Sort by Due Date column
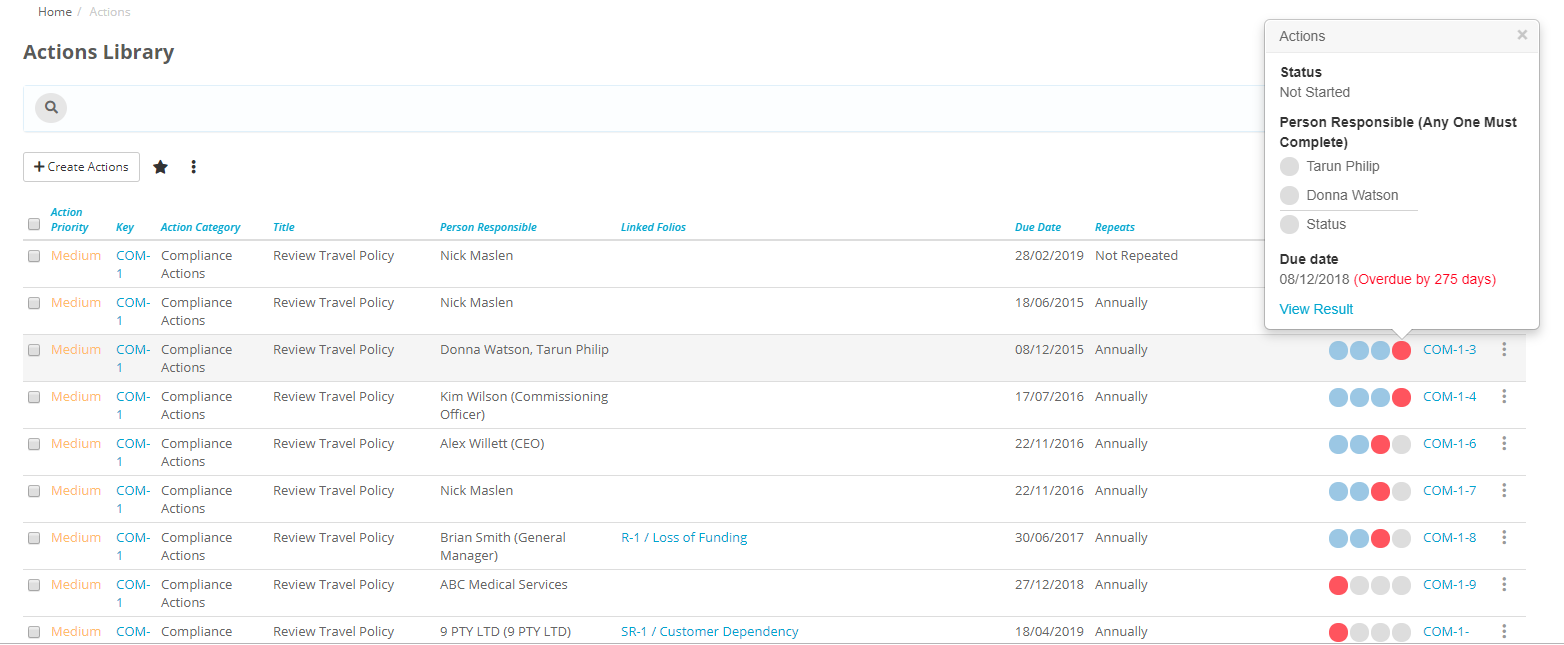Screen dimensions: 1564x645 [x=1038, y=227]
